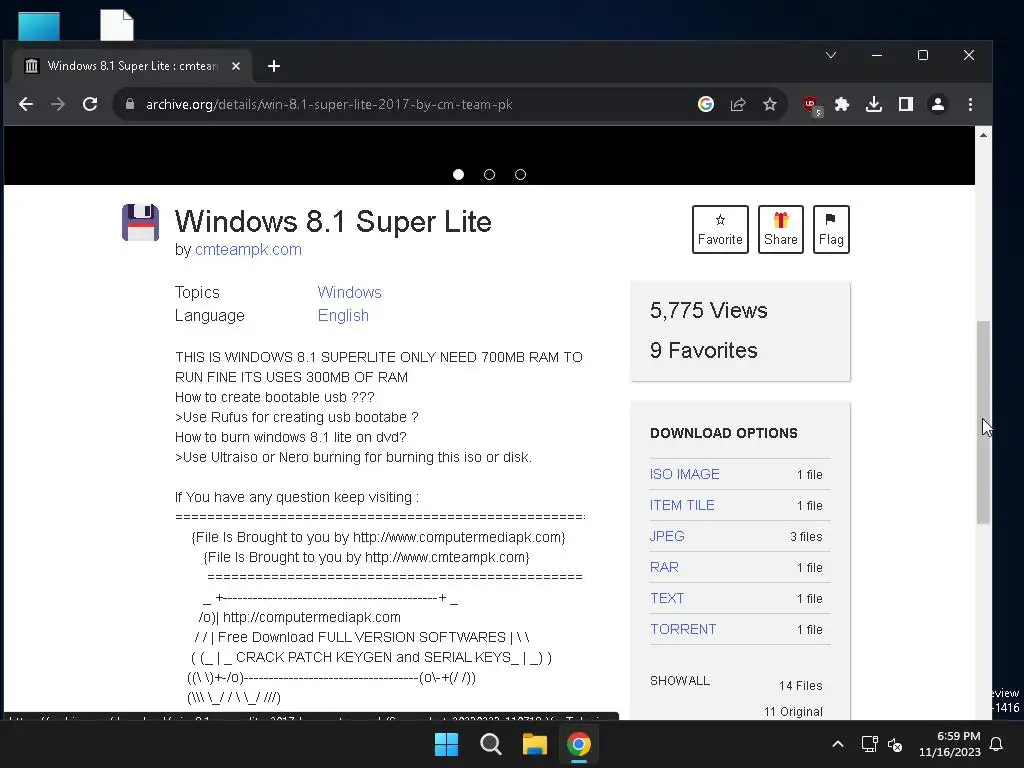Click the page vertical scrollbar thumb
1024x768 pixels.
pyautogui.click(x=984, y=422)
